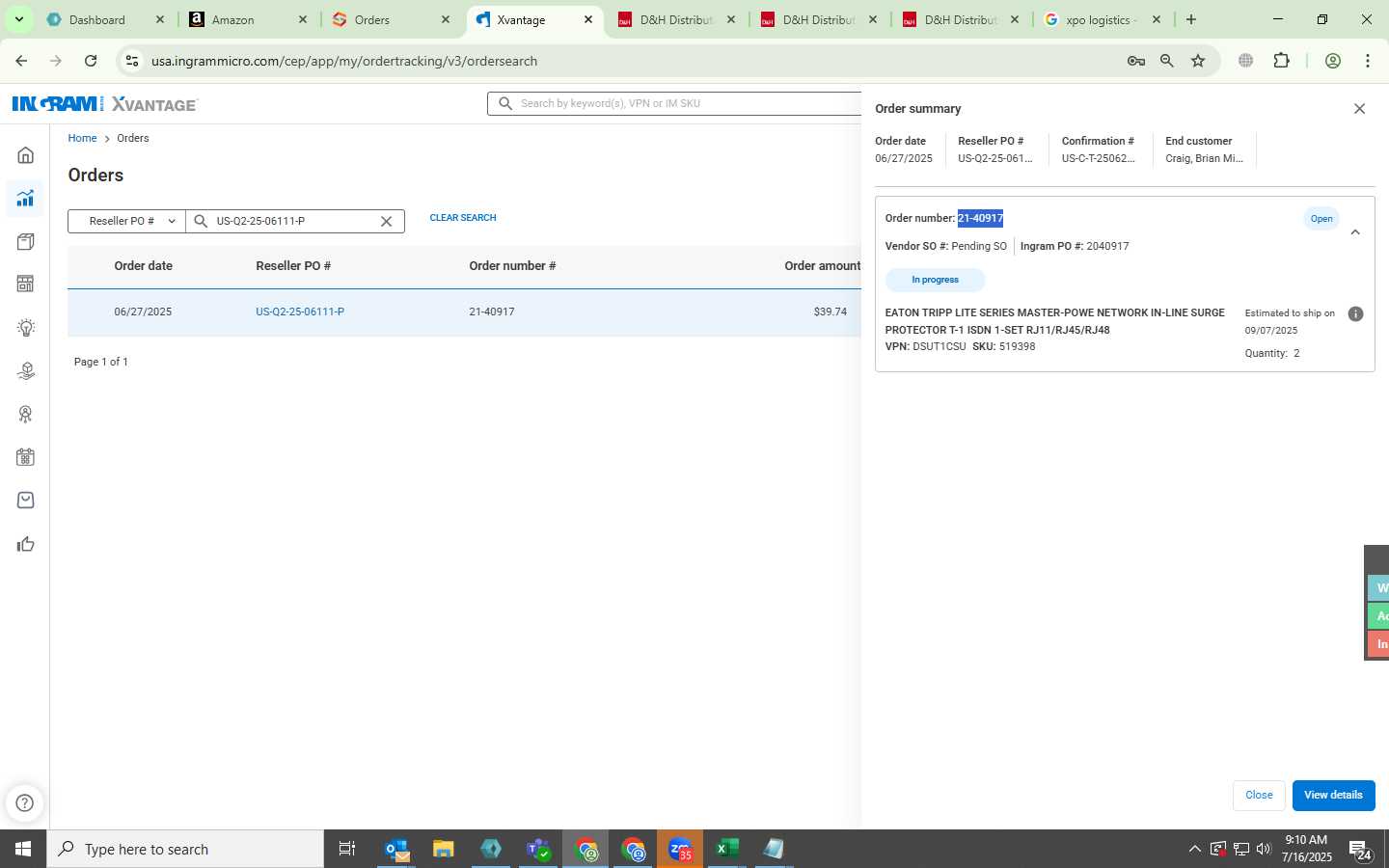
Task: Open the password manager key icon
Action: coord(1136,61)
